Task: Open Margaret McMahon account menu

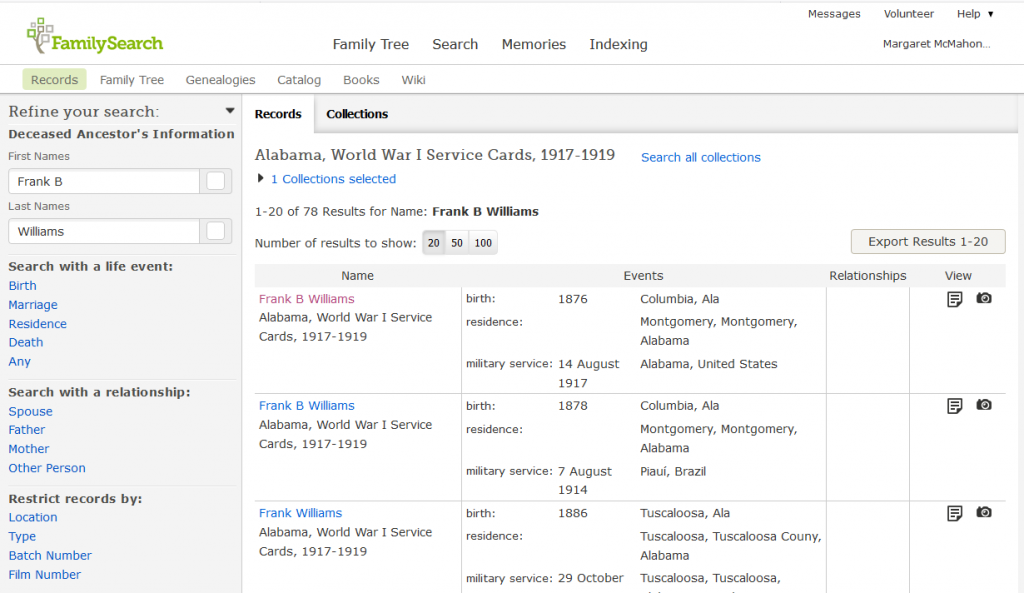Action: pos(936,44)
